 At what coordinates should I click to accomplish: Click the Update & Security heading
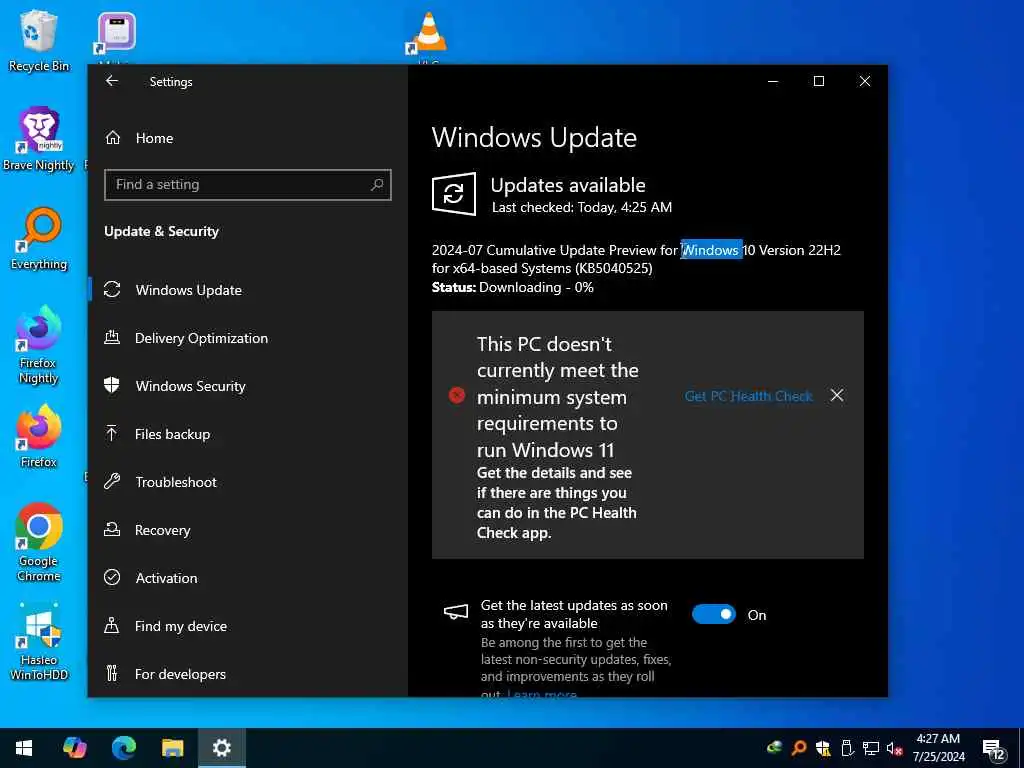pyautogui.click(x=161, y=231)
